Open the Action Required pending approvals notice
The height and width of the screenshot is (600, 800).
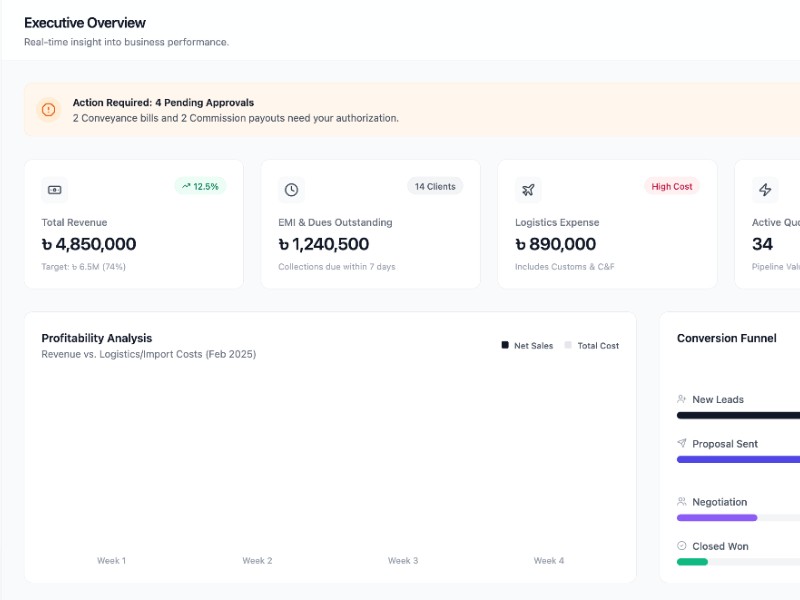[163, 102]
